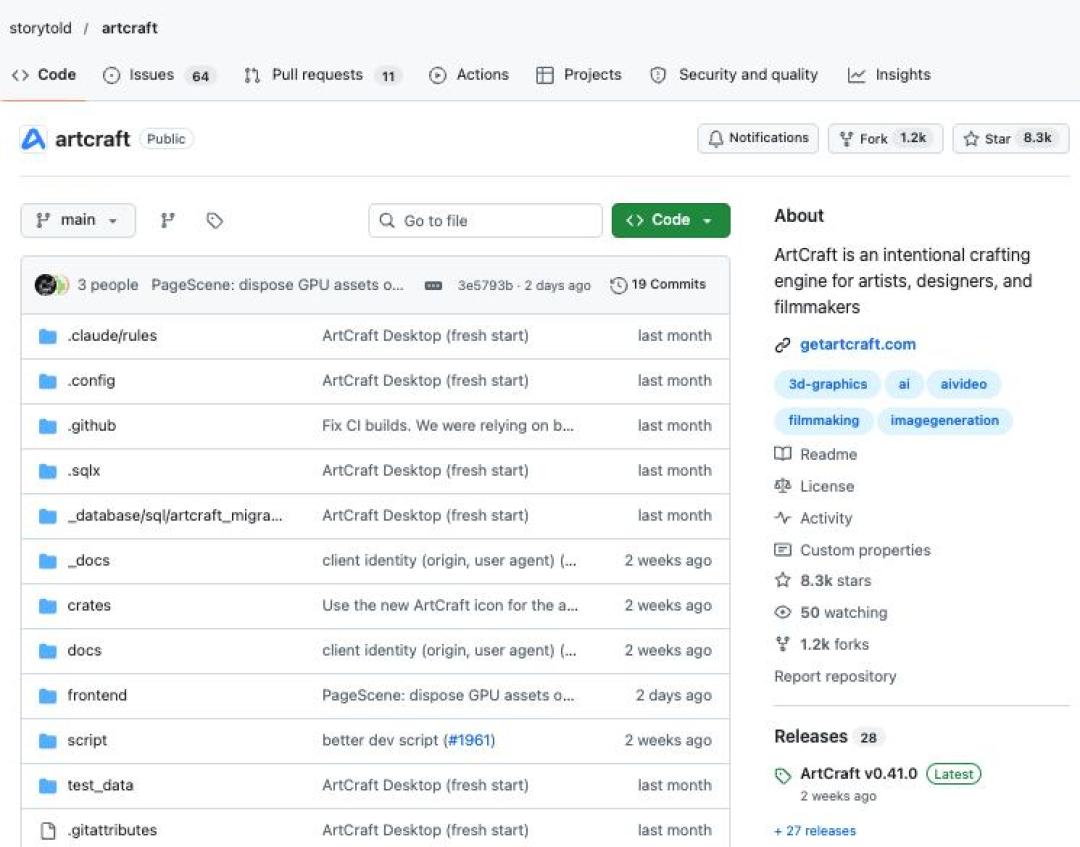Open the ArtCraft v0.41.0 release

pyautogui.click(x=858, y=774)
